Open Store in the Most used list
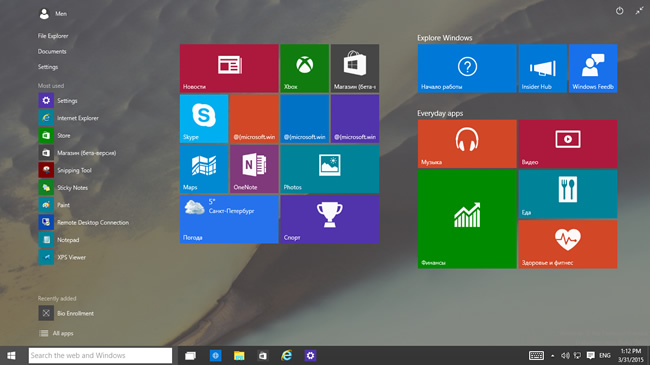The image size is (650, 365). coord(55,135)
